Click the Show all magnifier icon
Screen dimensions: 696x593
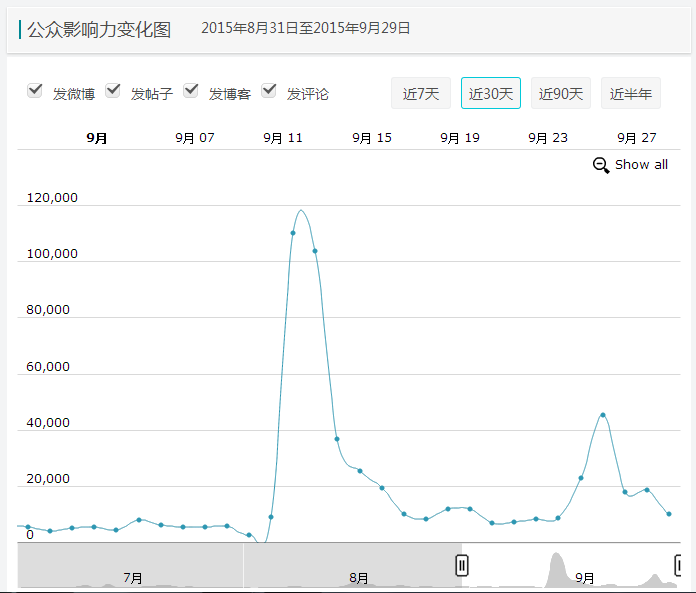pos(601,165)
